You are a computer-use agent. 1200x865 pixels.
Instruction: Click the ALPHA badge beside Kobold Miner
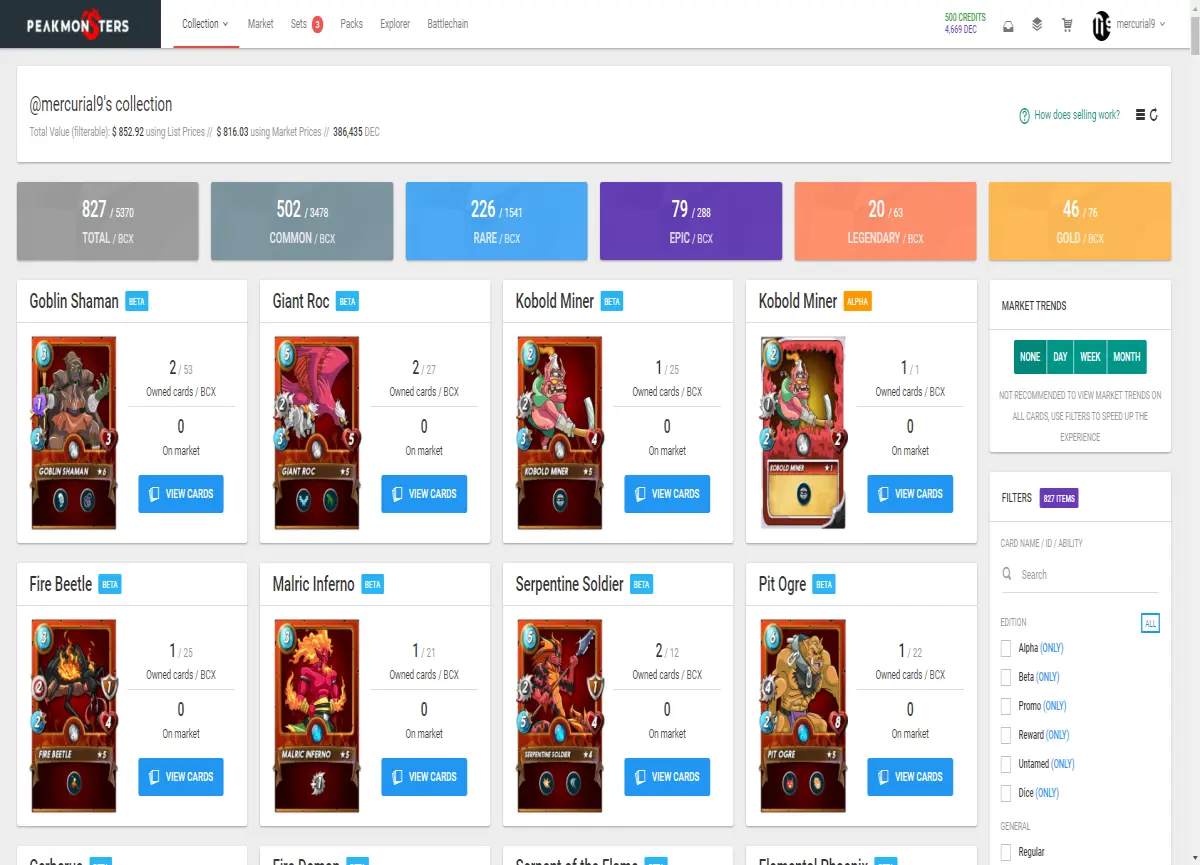pyautogui.click(x=857, y=301)
